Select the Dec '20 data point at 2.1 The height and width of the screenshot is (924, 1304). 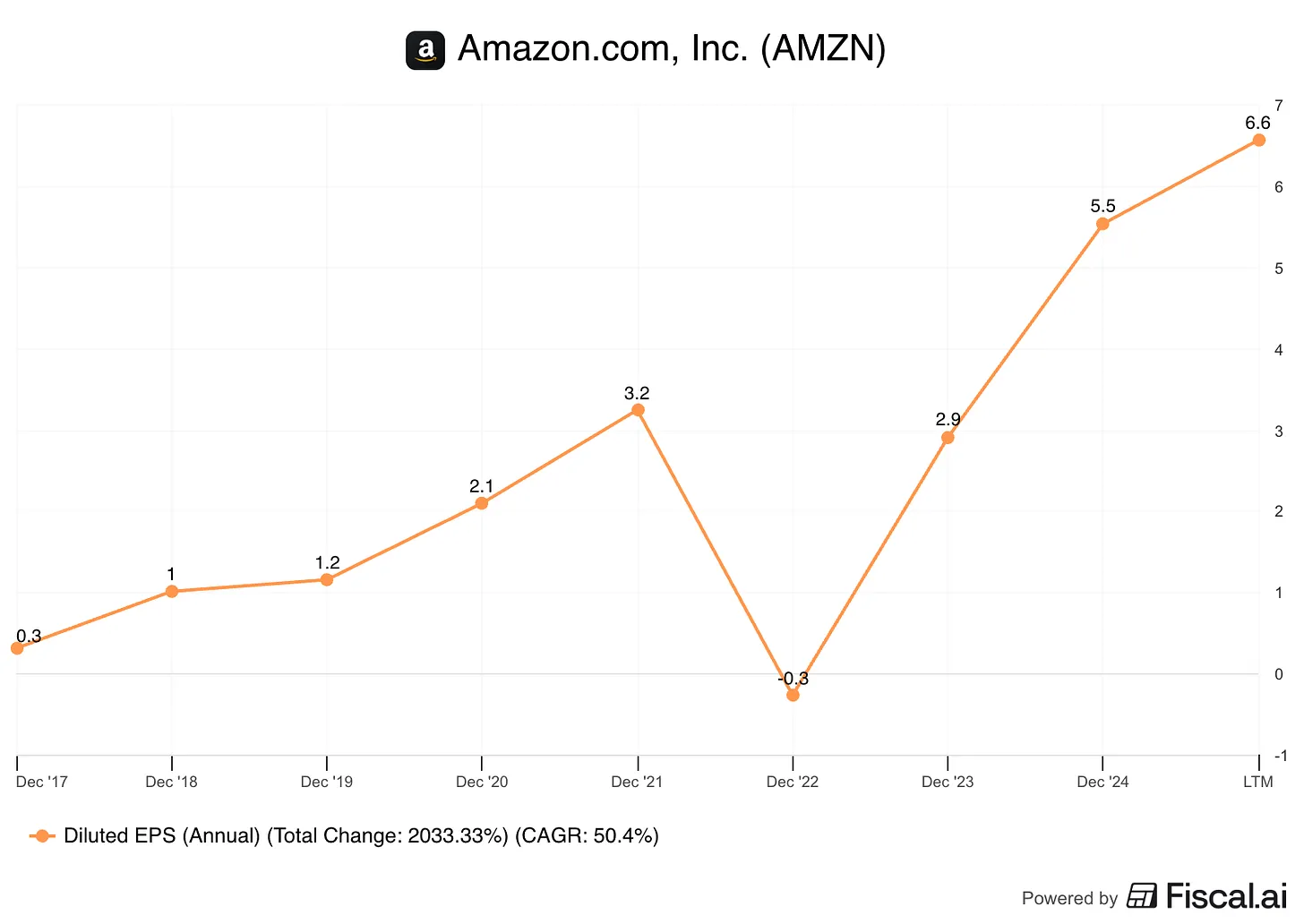(482, 503)
